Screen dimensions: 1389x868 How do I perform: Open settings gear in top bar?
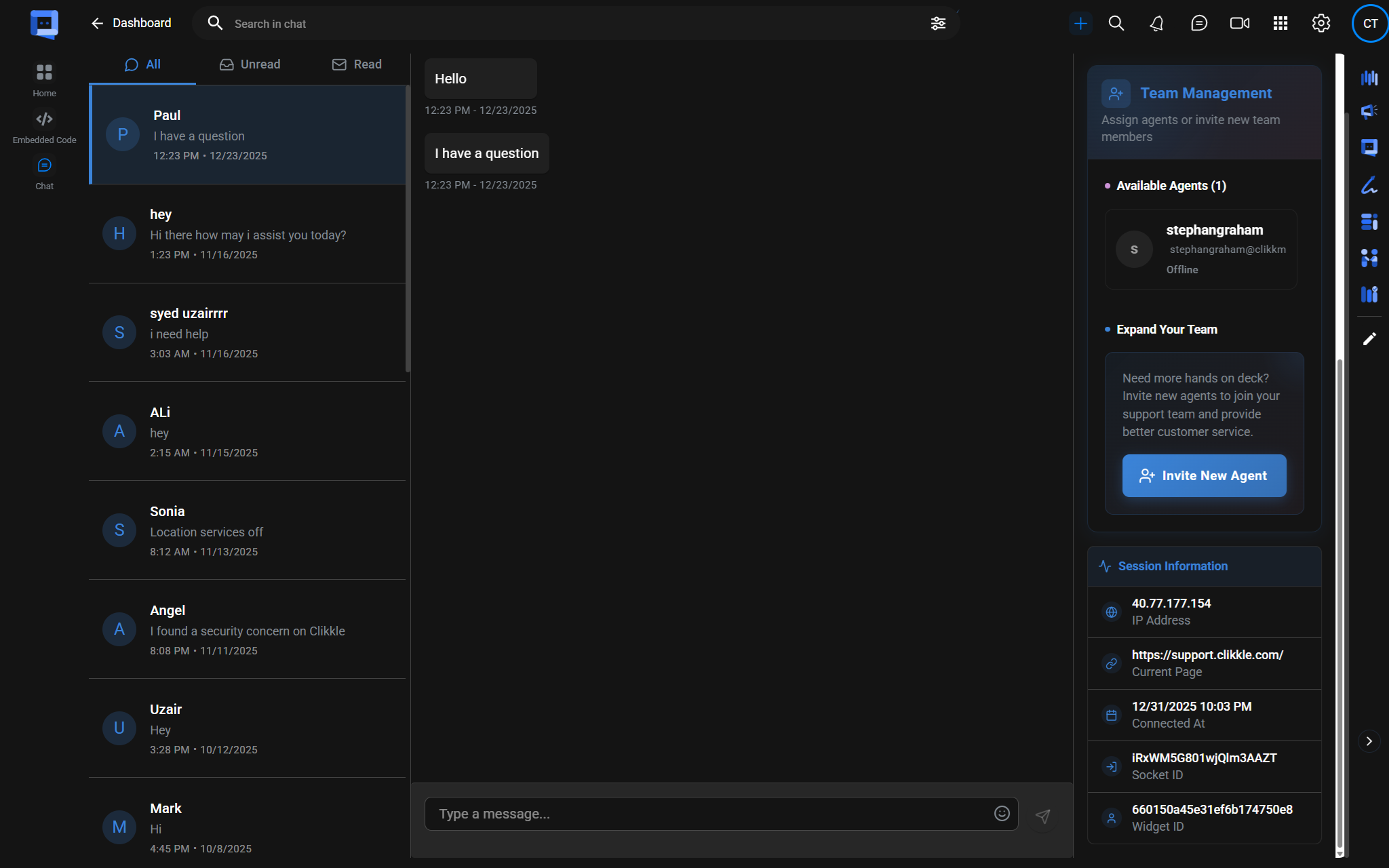click(x=1320, y=24)
